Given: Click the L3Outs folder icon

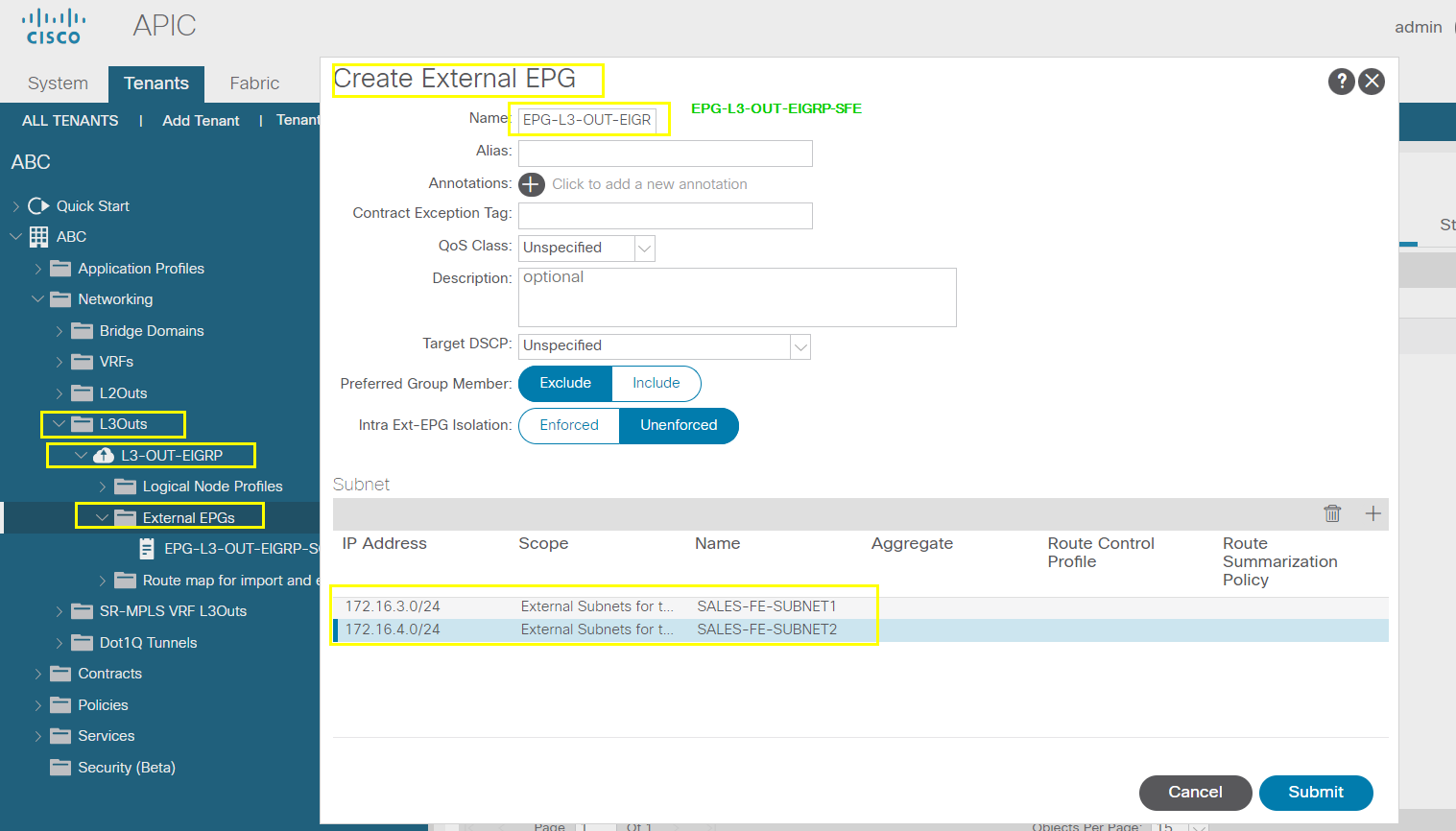Looking at the screenshot, I should [83, 423].
